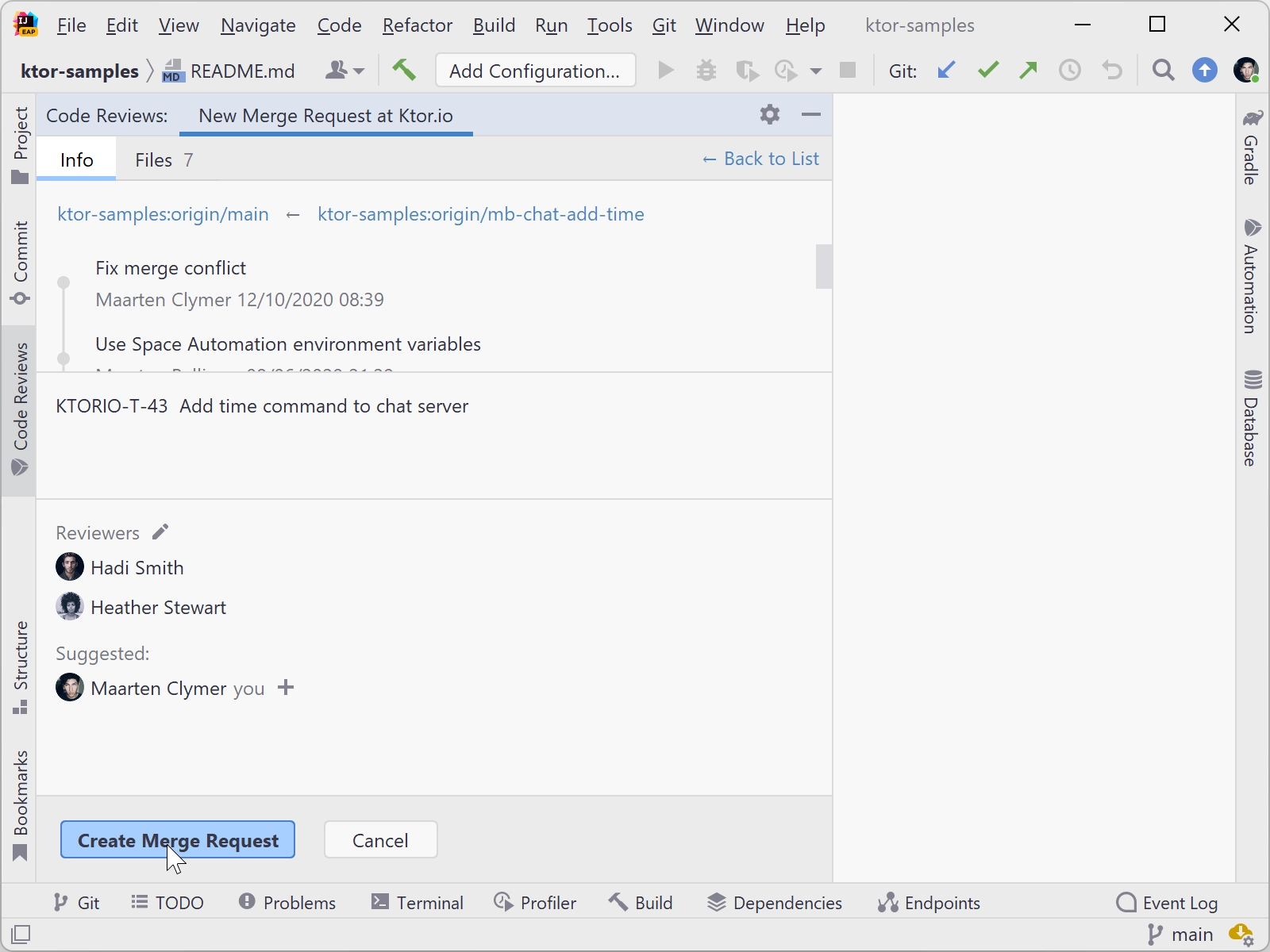Open the Navigate menu

click(258, 25)
